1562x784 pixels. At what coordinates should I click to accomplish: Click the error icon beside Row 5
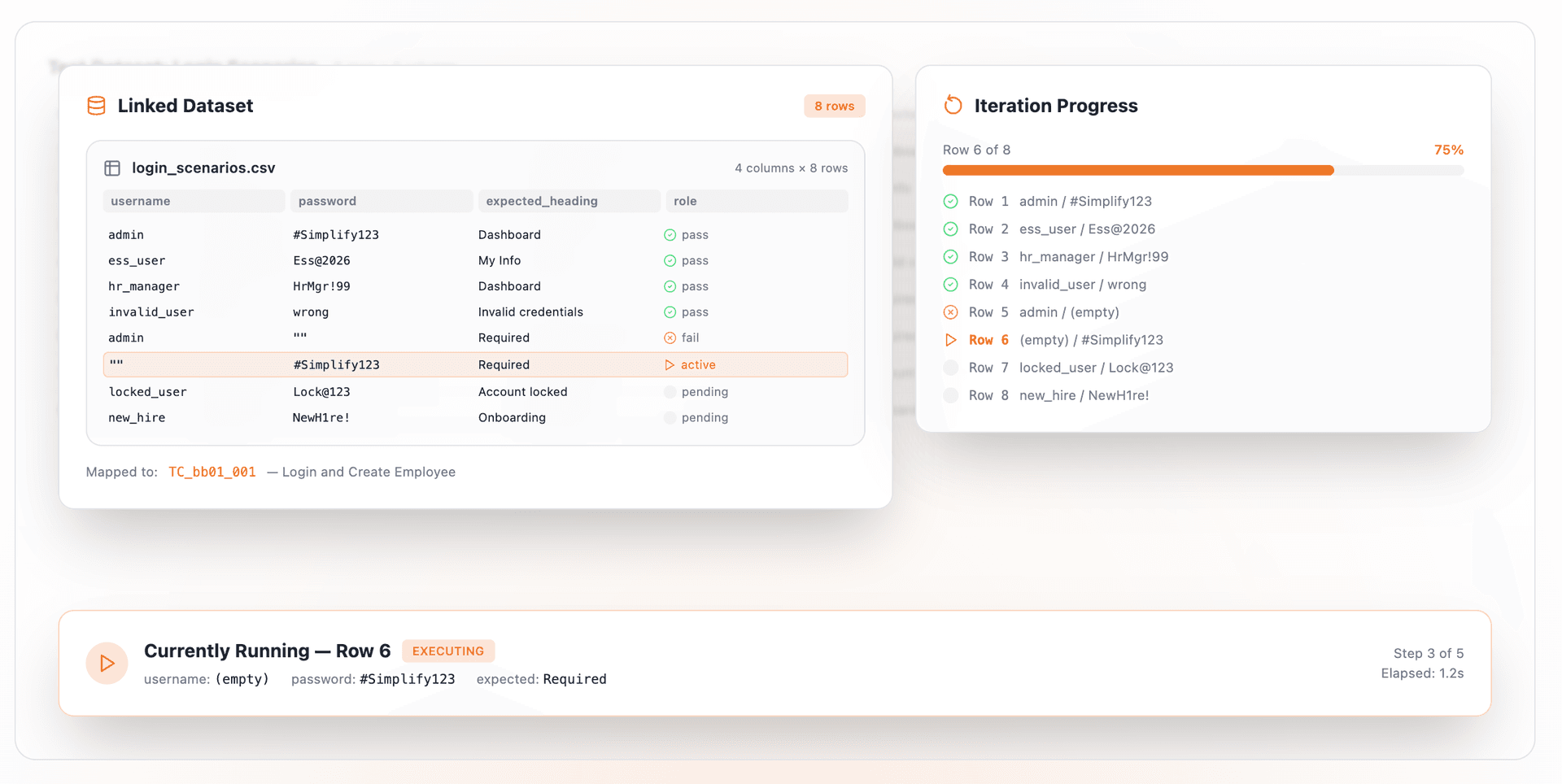click(x=950, y=311)
